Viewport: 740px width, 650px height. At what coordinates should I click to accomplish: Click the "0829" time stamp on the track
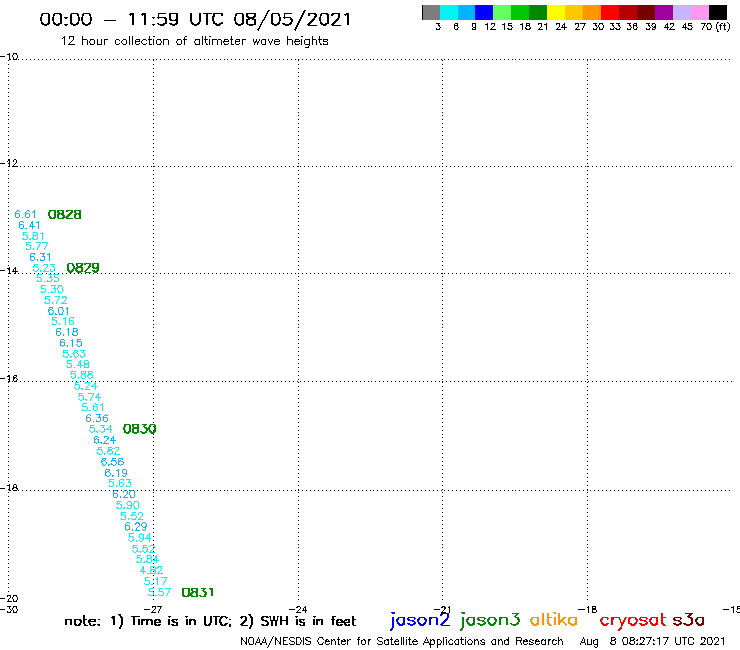pyautogui.click(x=83, y=268)
